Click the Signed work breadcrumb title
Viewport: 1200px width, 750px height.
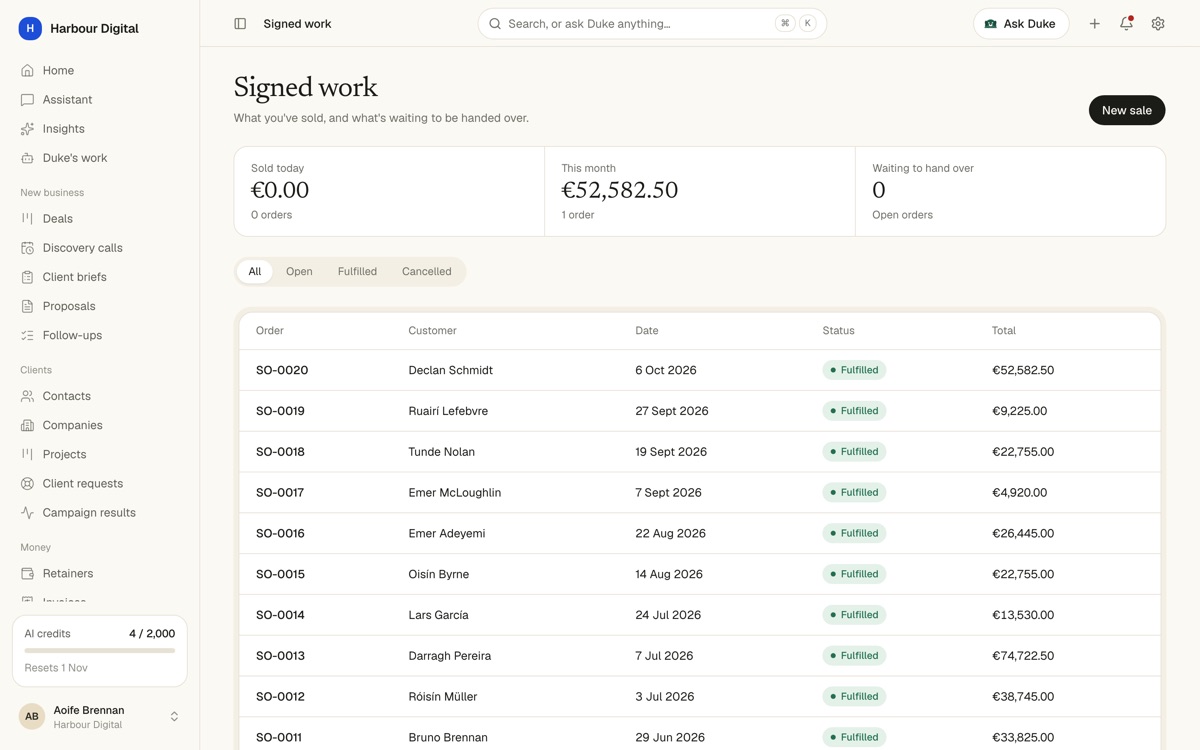297,24
